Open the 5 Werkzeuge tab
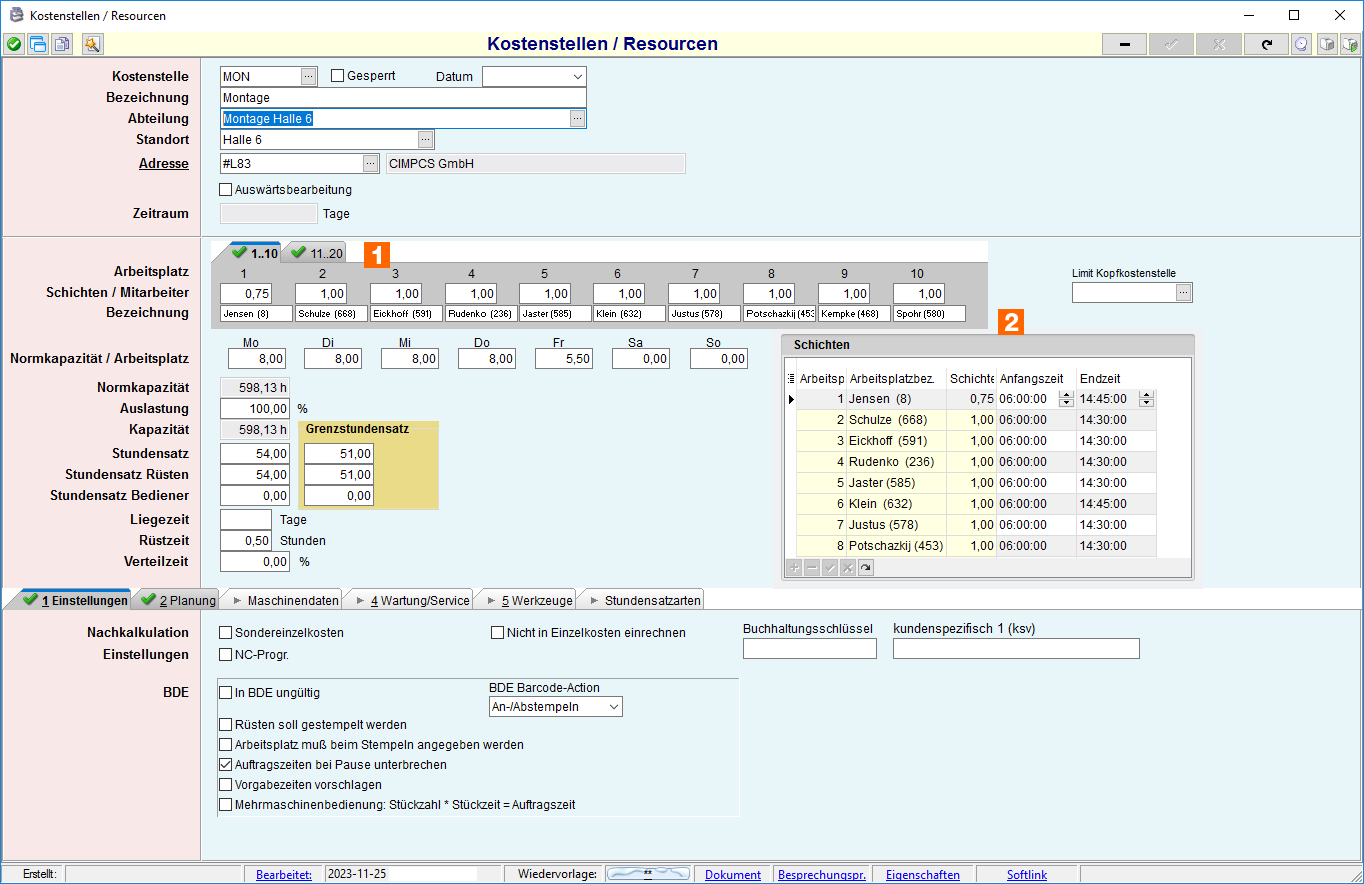1364x884 pixels. [528, 600]
